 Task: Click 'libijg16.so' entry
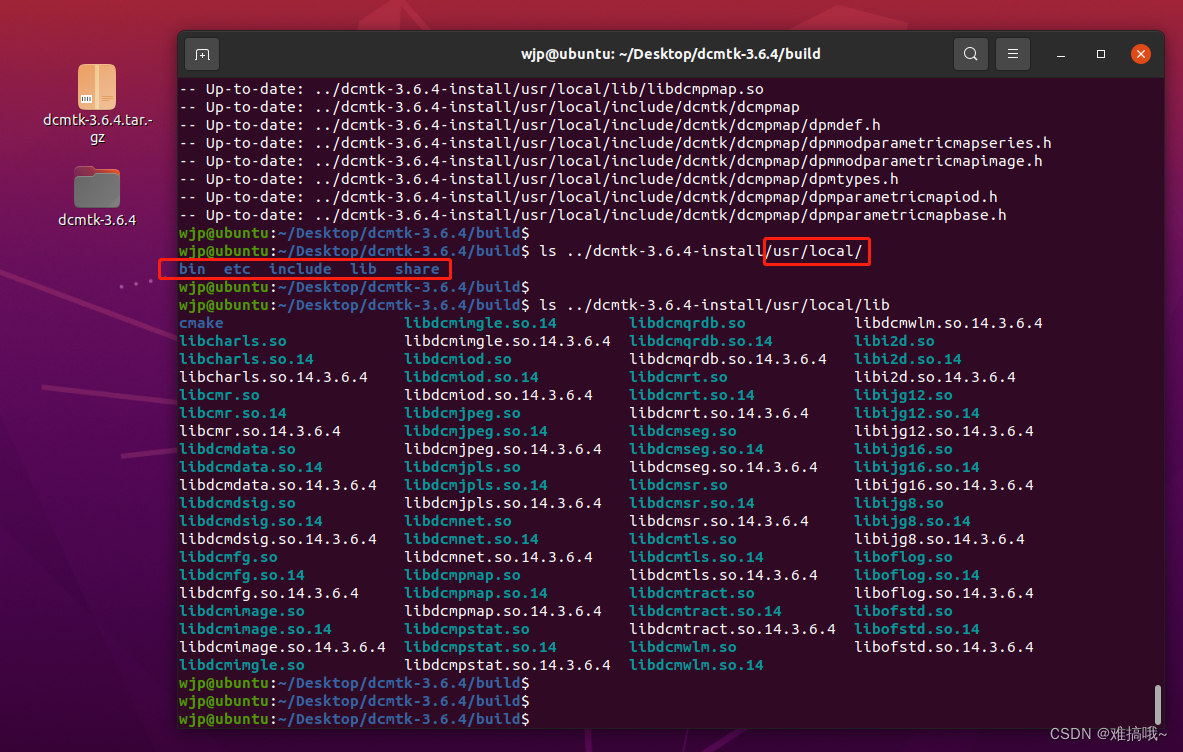point(903,450)
